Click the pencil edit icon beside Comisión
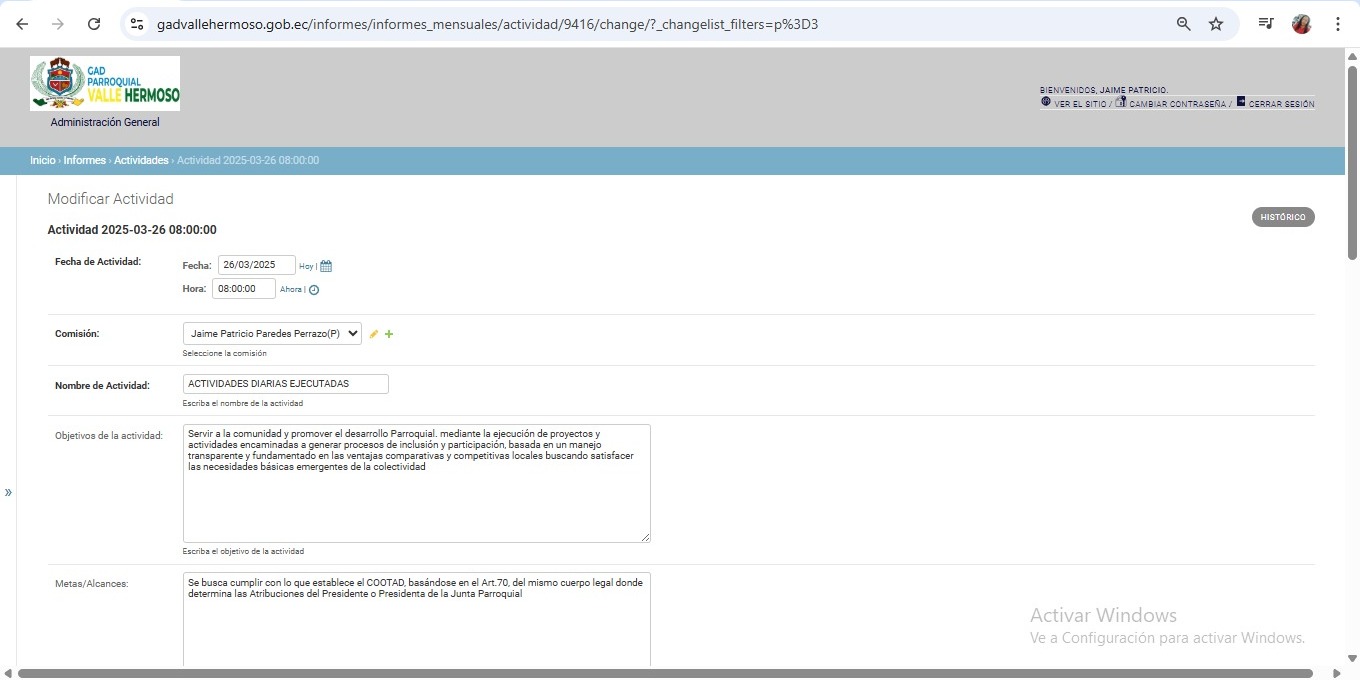1360x680 pixels. click(x=374, y=334)
